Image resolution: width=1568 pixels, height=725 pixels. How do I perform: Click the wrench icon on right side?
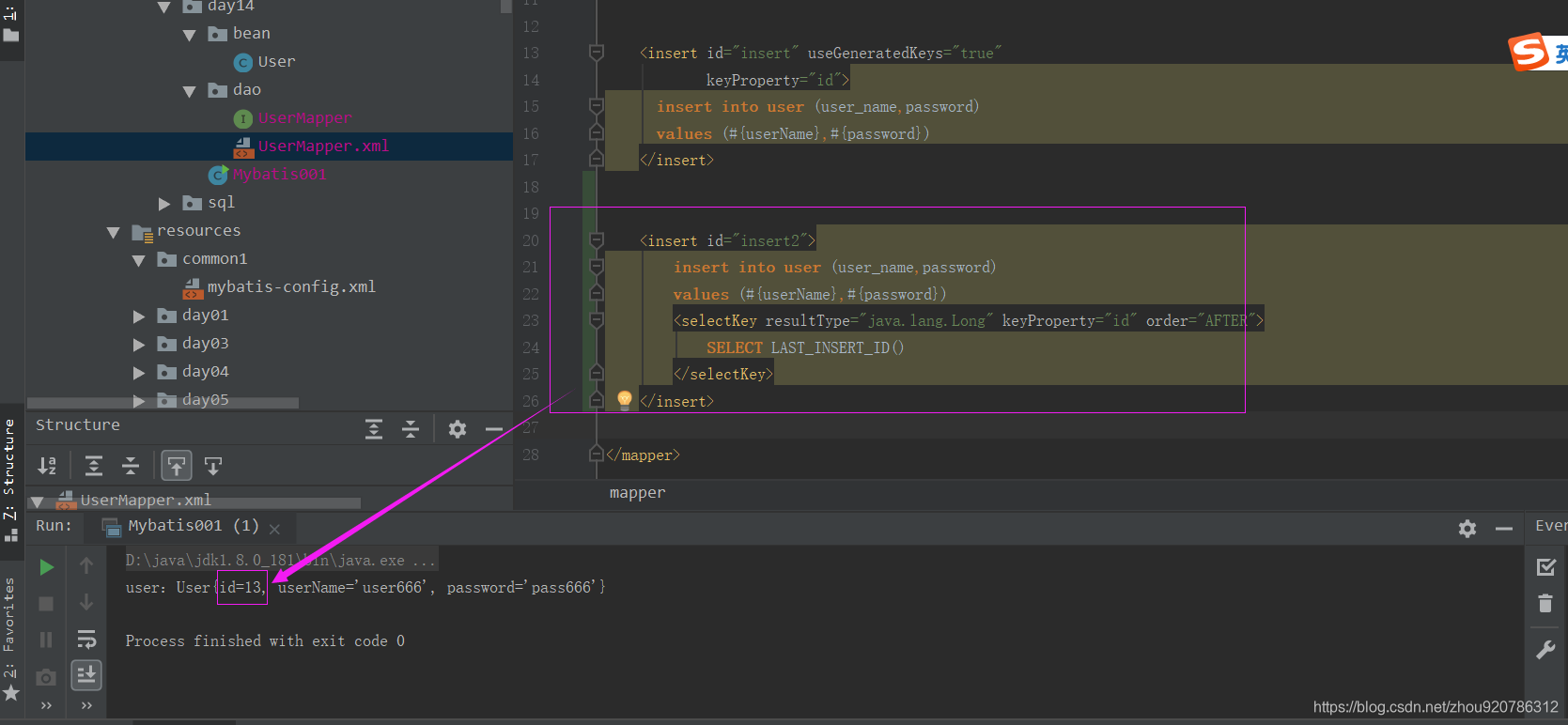pos(1545,649)
